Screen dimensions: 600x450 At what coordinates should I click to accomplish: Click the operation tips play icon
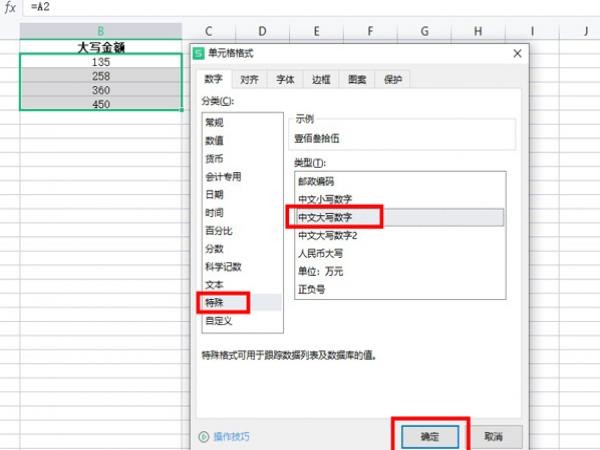click(204, 436)
